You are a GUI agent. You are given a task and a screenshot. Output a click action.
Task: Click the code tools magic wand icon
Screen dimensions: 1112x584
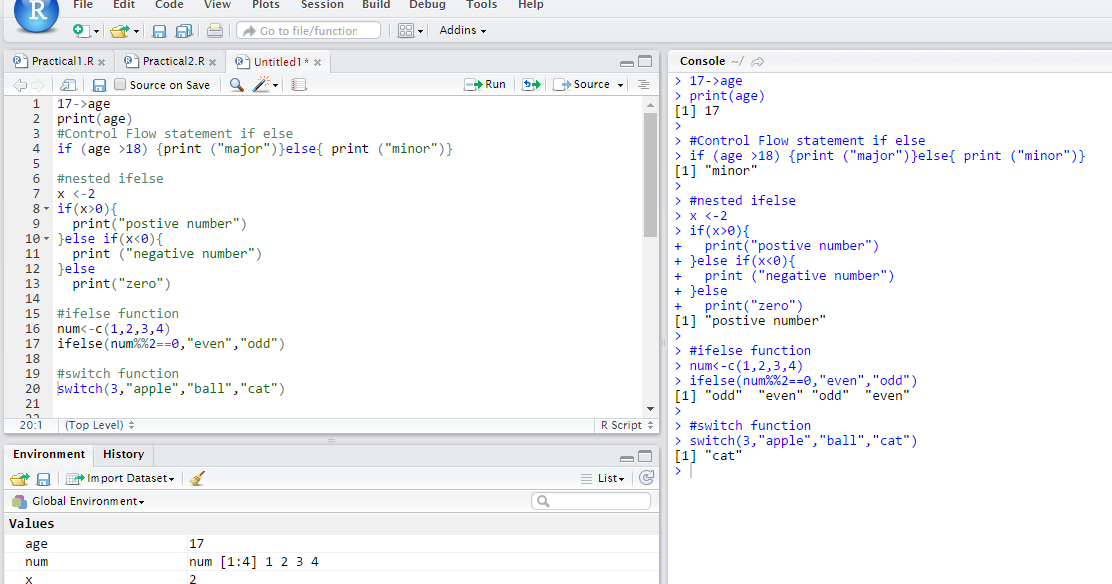click(x=261, y=84)
